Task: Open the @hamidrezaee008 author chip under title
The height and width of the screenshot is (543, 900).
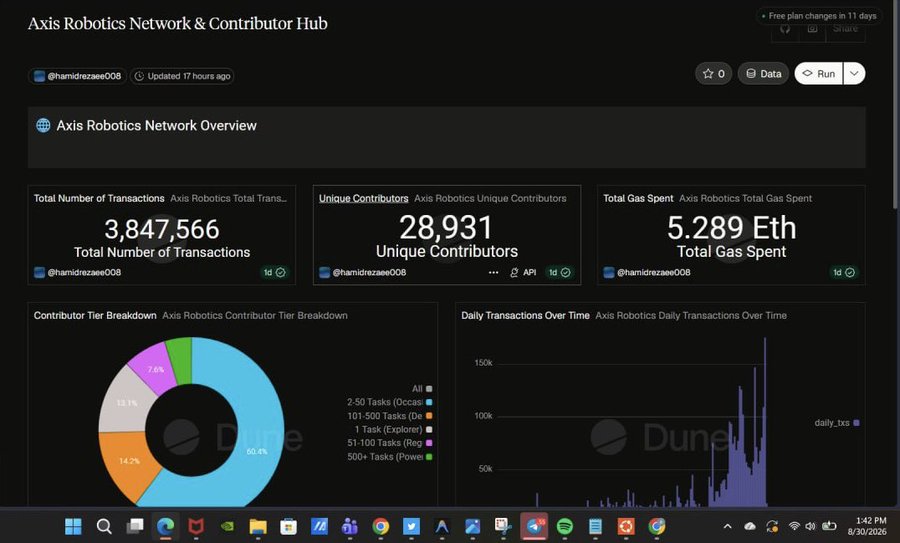Action: [77, 76]
